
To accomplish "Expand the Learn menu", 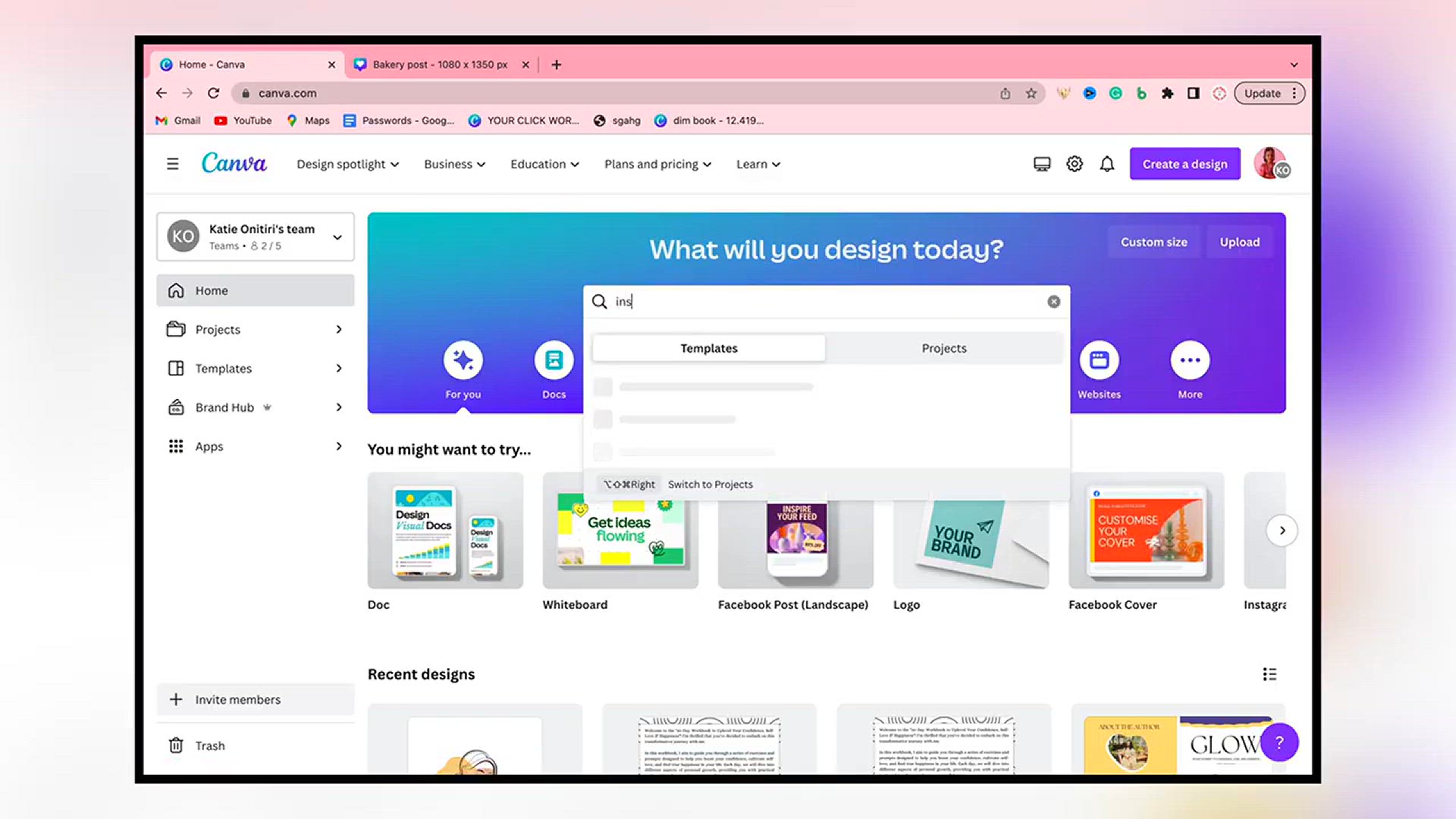I will pos(758,165).
